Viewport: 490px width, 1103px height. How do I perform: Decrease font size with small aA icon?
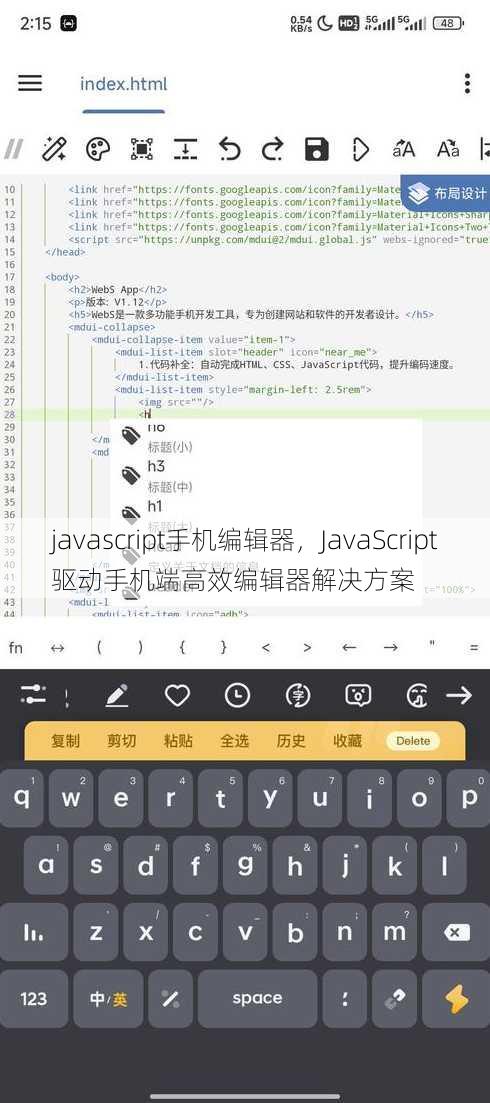click(404, 149)
